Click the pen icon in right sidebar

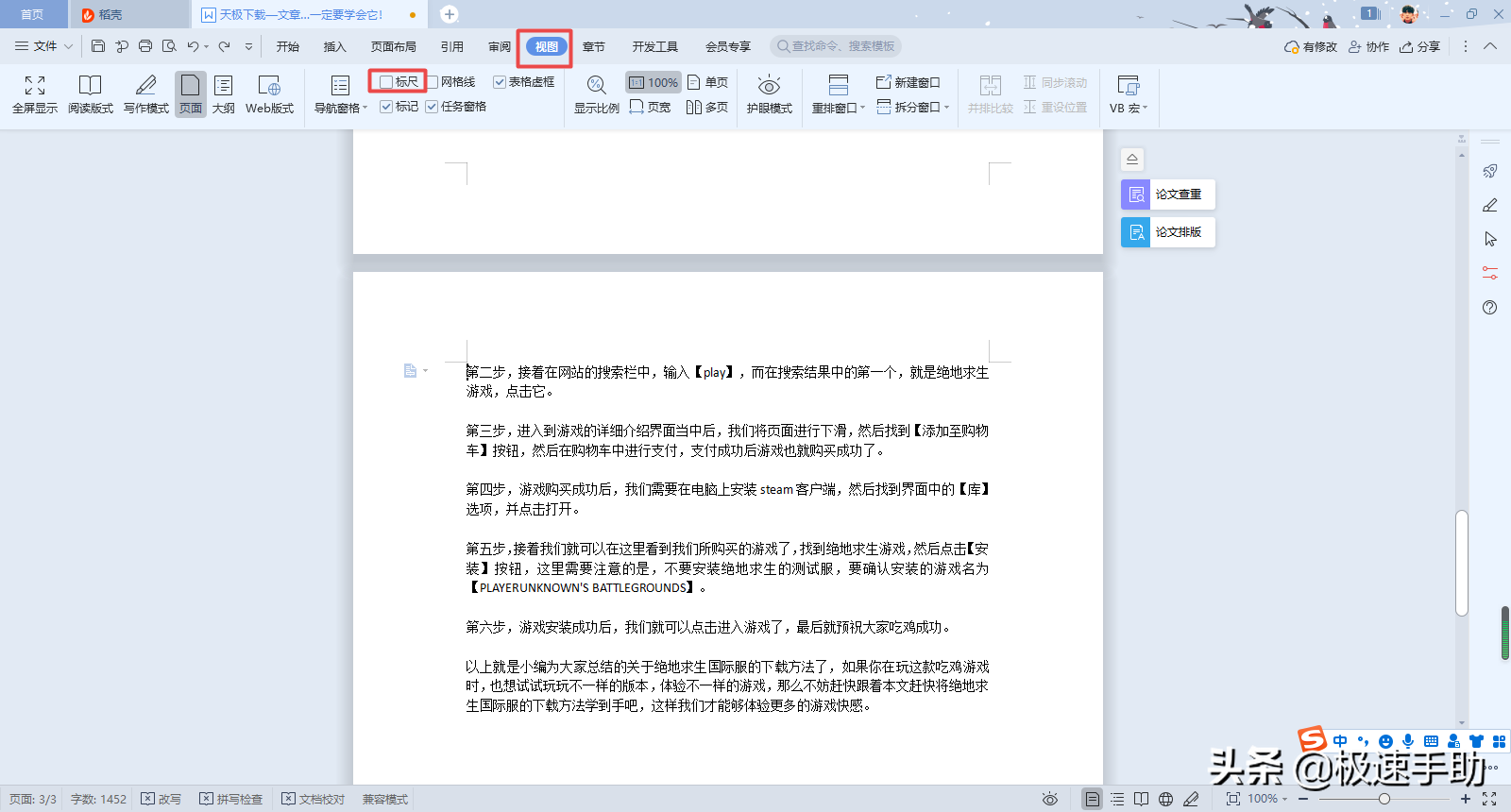point(1490,205)
